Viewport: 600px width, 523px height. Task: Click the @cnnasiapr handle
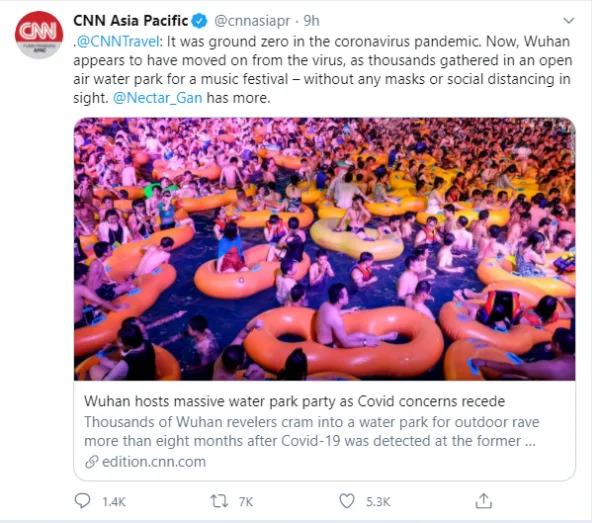[252, 21]
